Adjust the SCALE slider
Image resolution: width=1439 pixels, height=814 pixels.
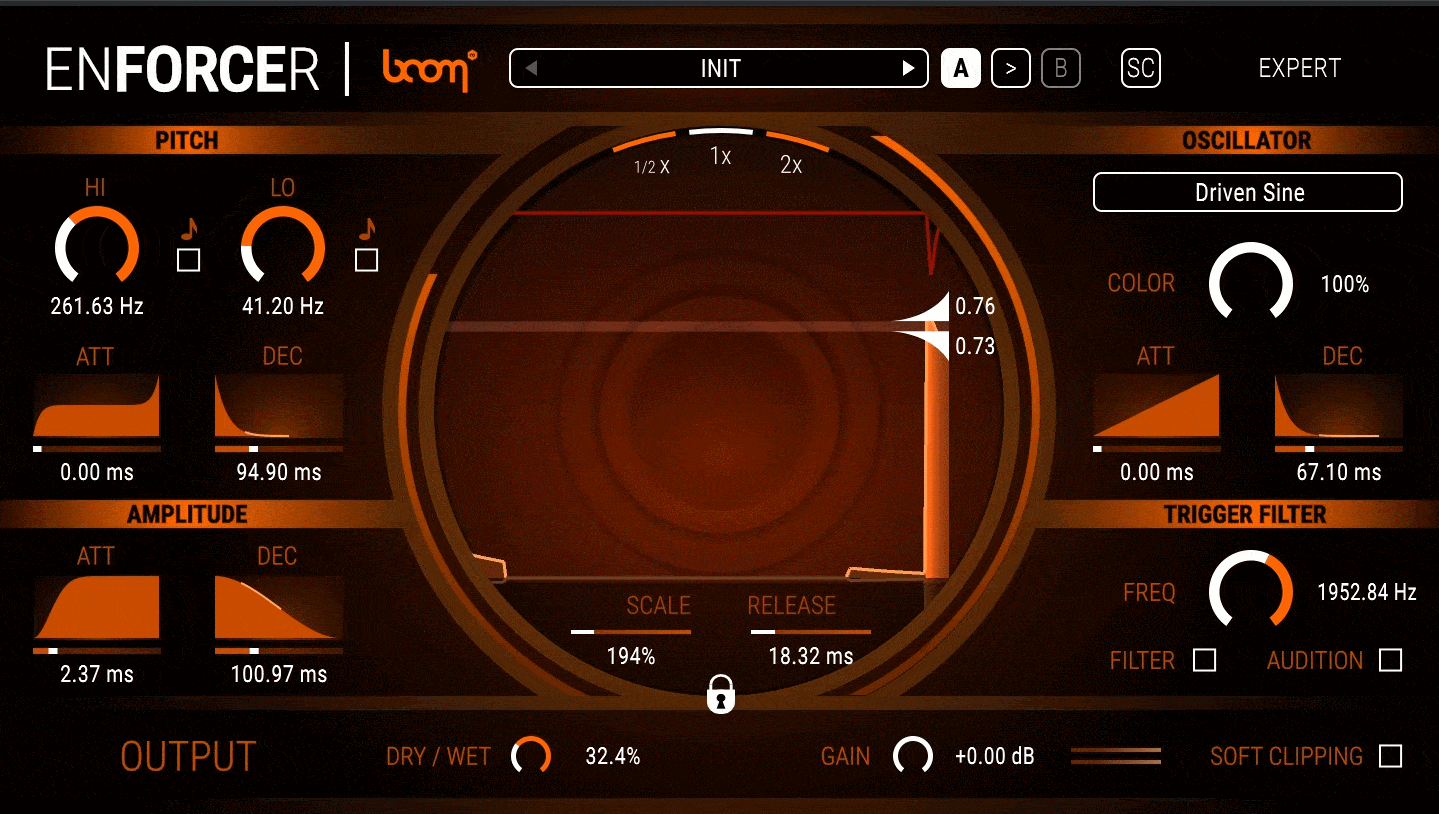click(x=633, y=631)
